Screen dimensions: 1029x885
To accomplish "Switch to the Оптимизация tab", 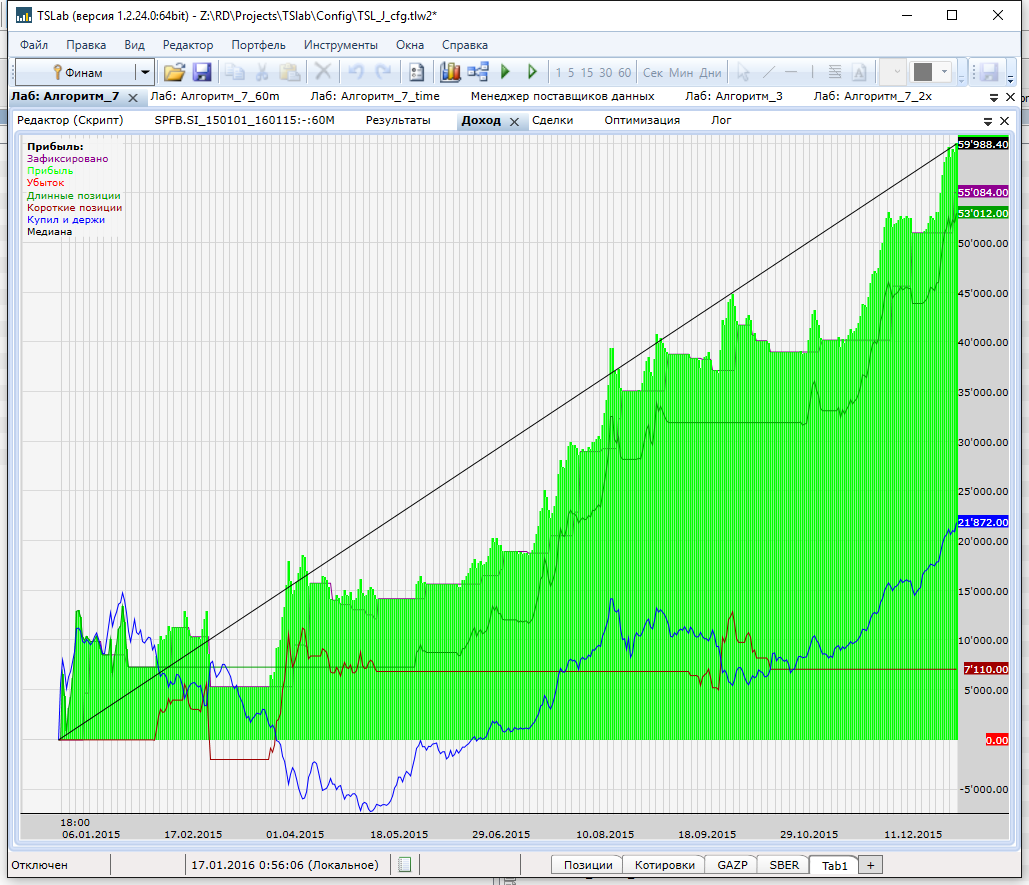I will [642, 120].
